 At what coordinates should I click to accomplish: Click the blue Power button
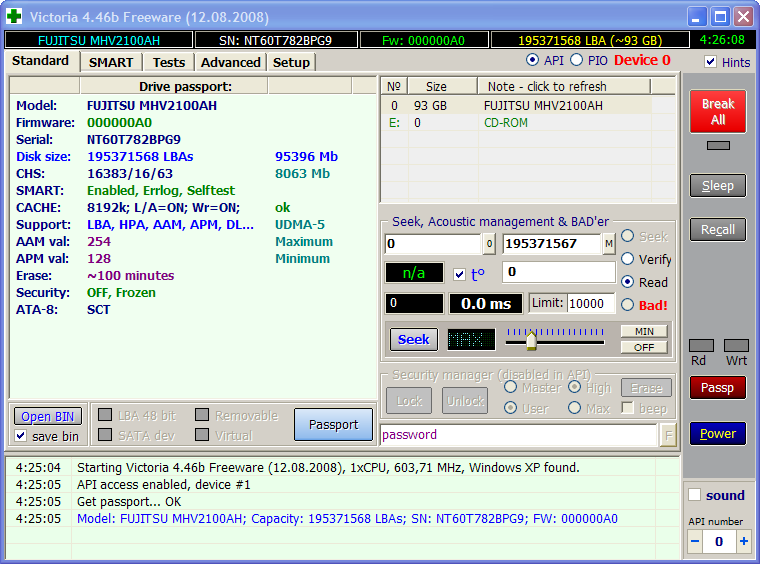click(x=718, y=434)
